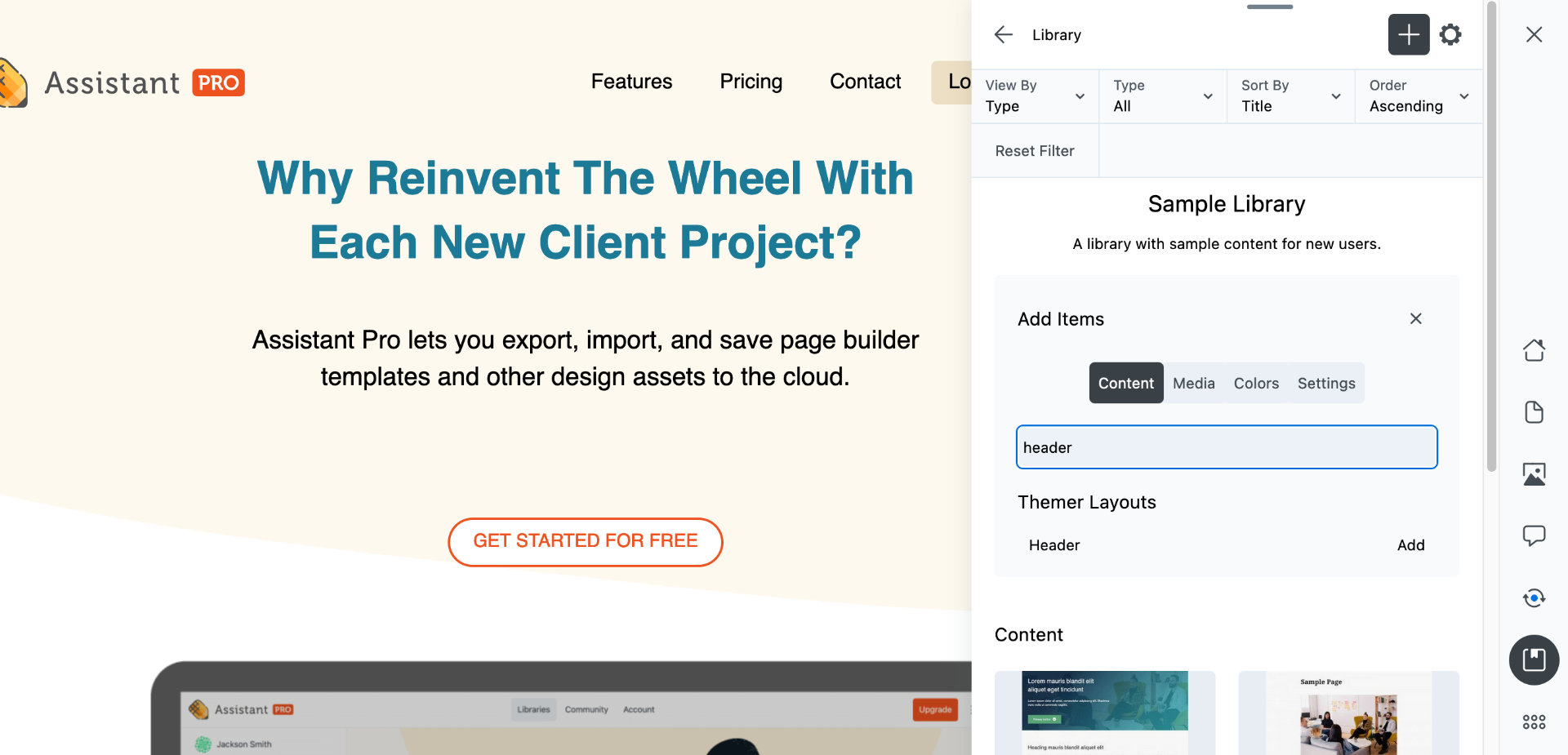1568x755 pixels.
Task: Go back using the arrow beside Library
Action: (x=1002, y=34)
